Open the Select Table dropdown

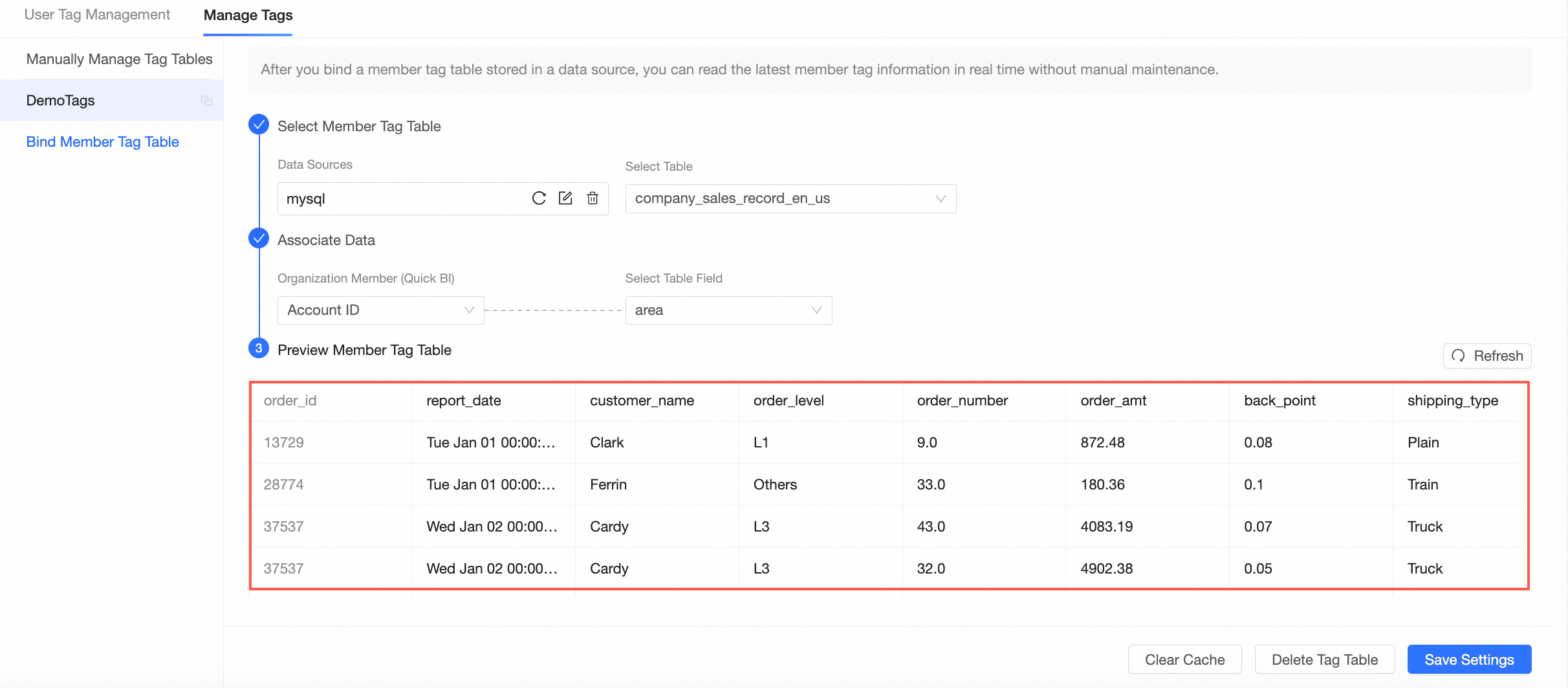(x=790, y=199)
